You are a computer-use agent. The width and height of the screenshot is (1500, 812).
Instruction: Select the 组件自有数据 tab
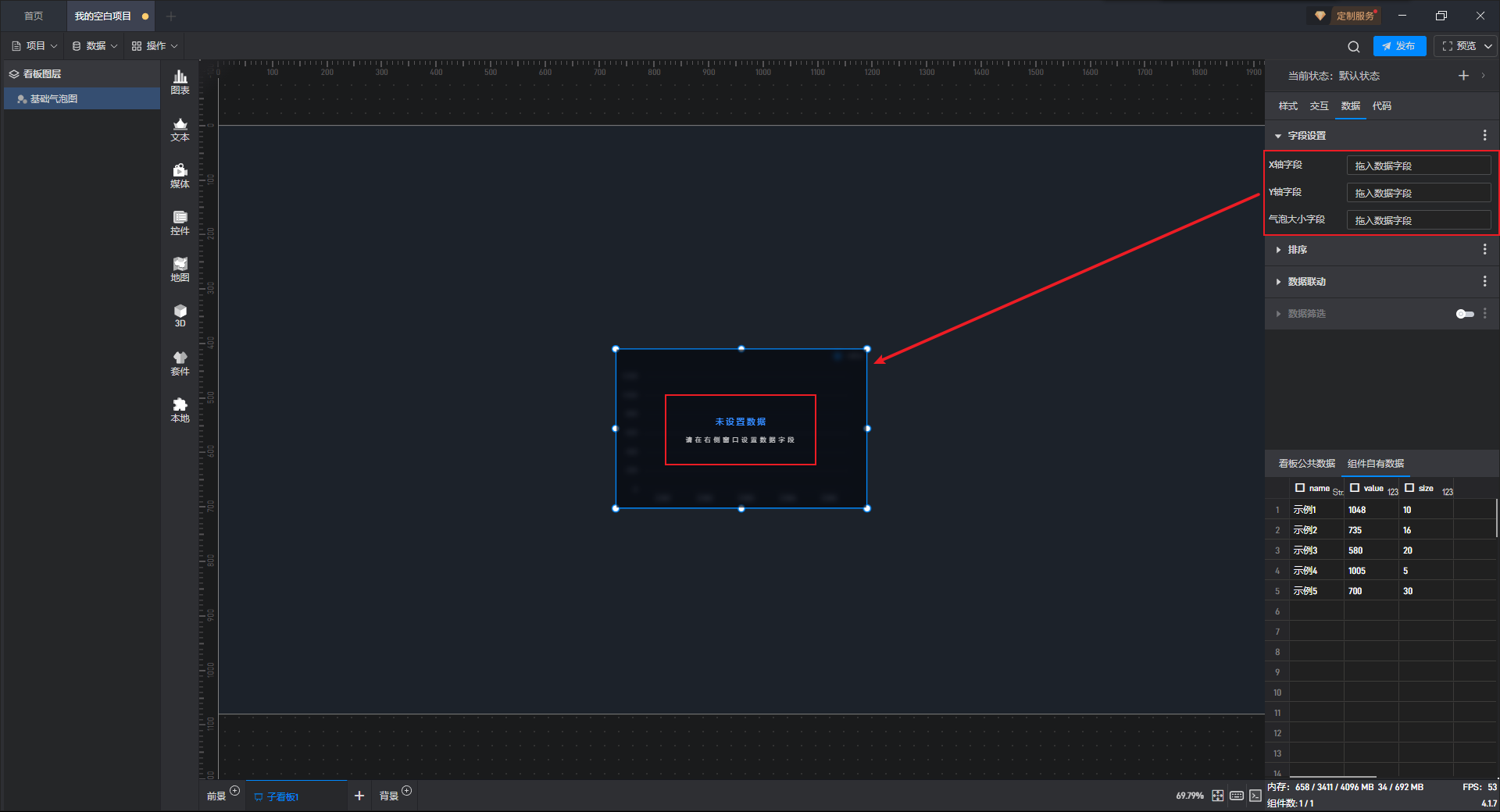coord(1375,464)
